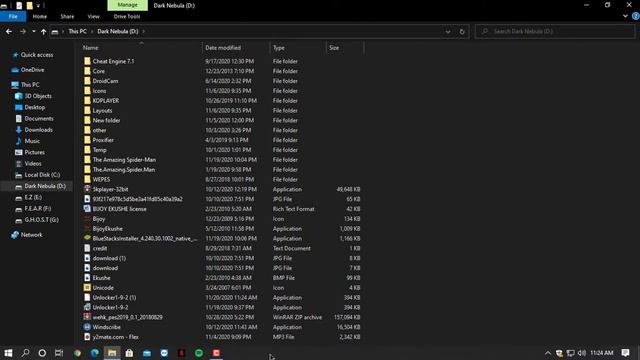Select OneDrive in navigation pane
The height and width of the screenshot is (360, 640).
(x=32, y=70)
